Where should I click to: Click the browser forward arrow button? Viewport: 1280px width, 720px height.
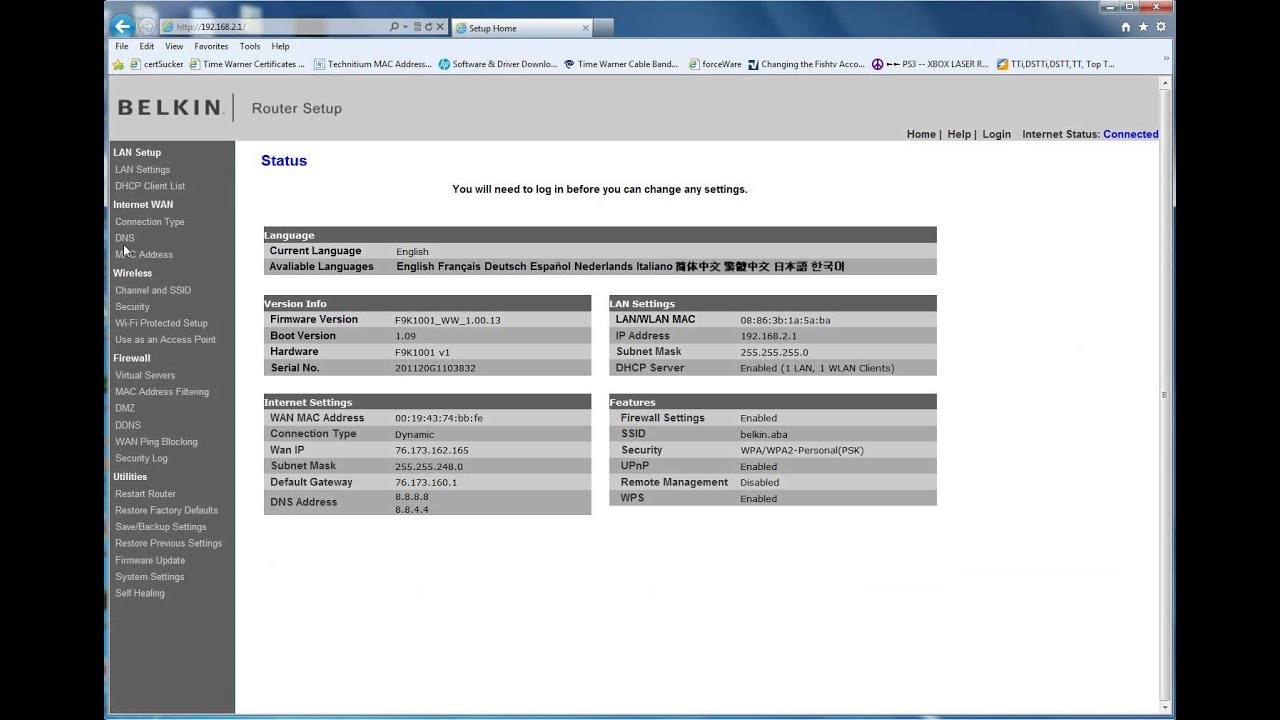[x=147, y=27]
